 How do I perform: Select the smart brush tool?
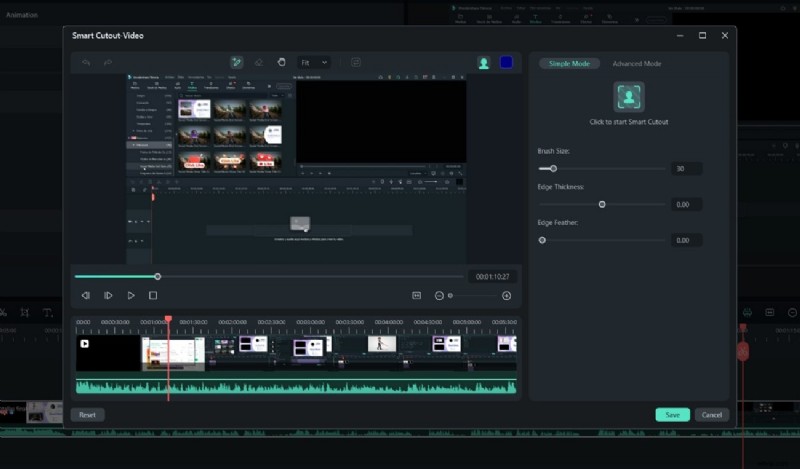(236, 62)
